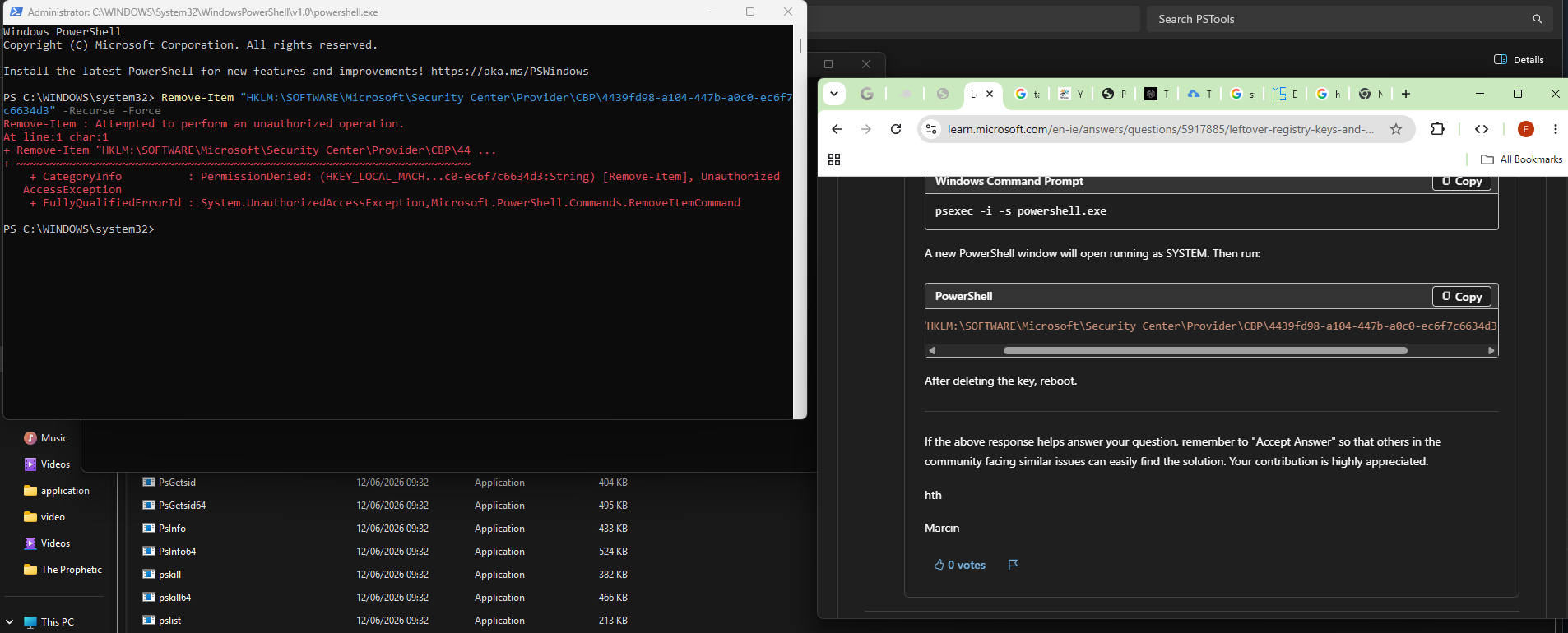Open the Chrome profile avatar F
The height and width of the screenshot is (633, 1568).
[1525, 129]
